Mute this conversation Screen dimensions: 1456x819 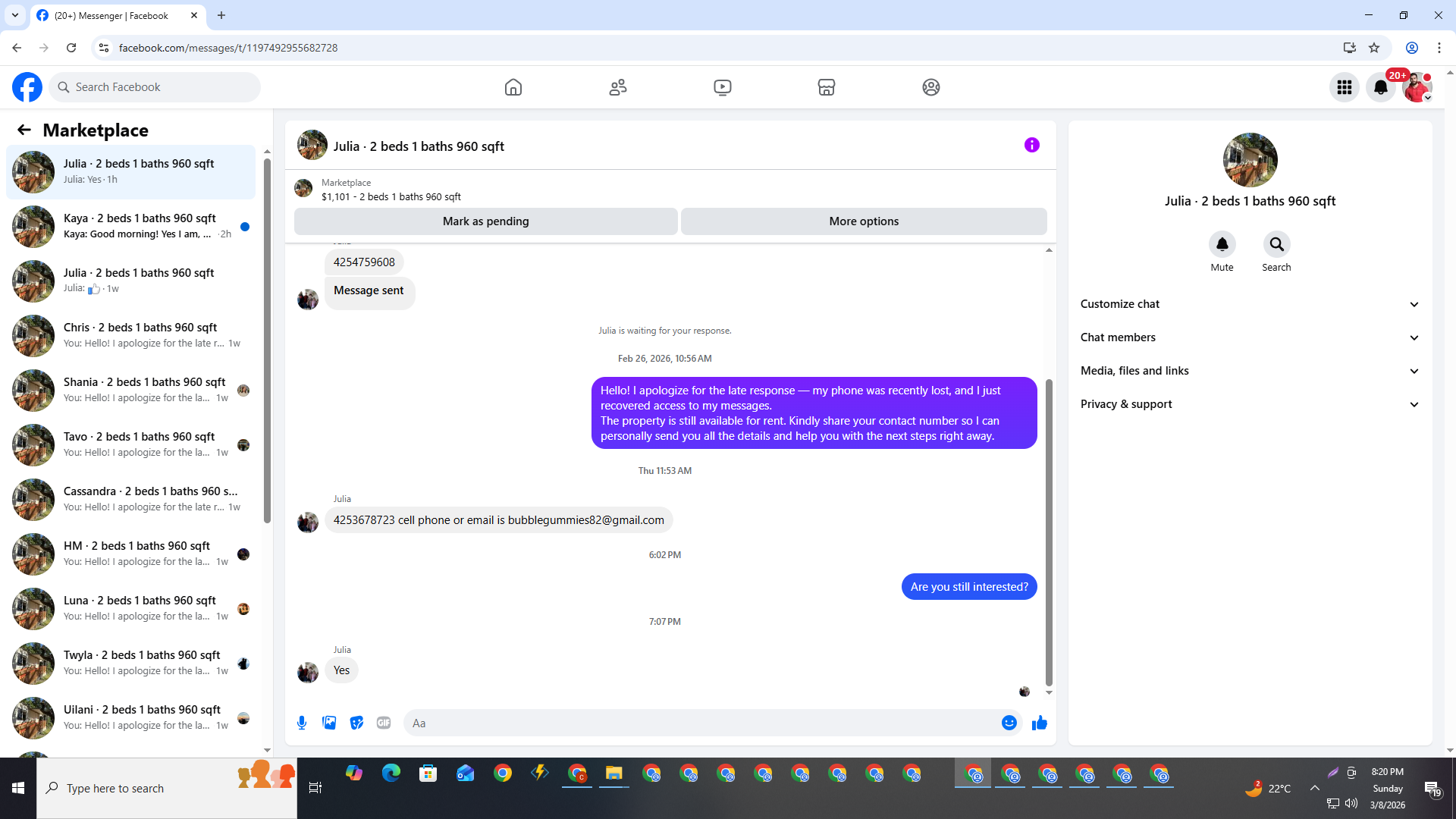pyautogui.click(x=1222, y=245)
